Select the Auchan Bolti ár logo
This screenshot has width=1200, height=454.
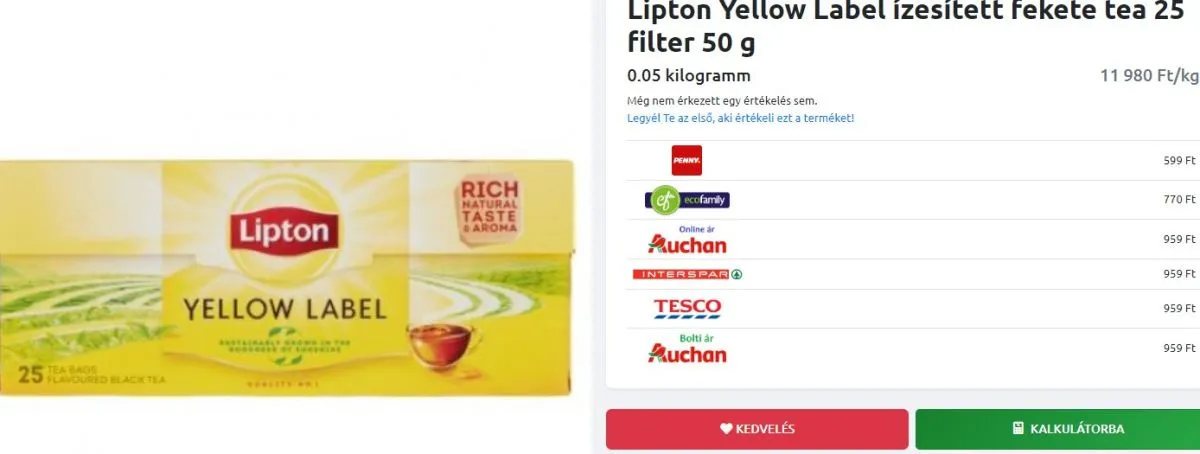[687, 348]
